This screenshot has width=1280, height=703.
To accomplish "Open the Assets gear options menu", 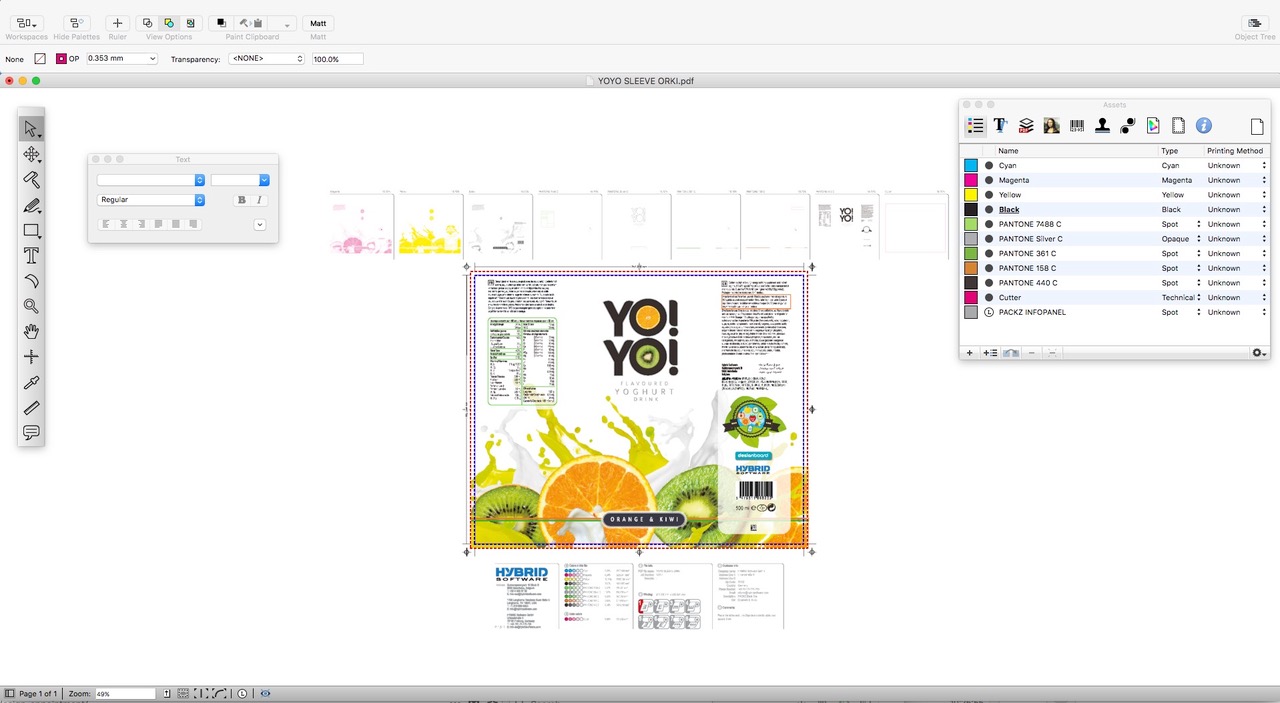I will (1259, 353).
